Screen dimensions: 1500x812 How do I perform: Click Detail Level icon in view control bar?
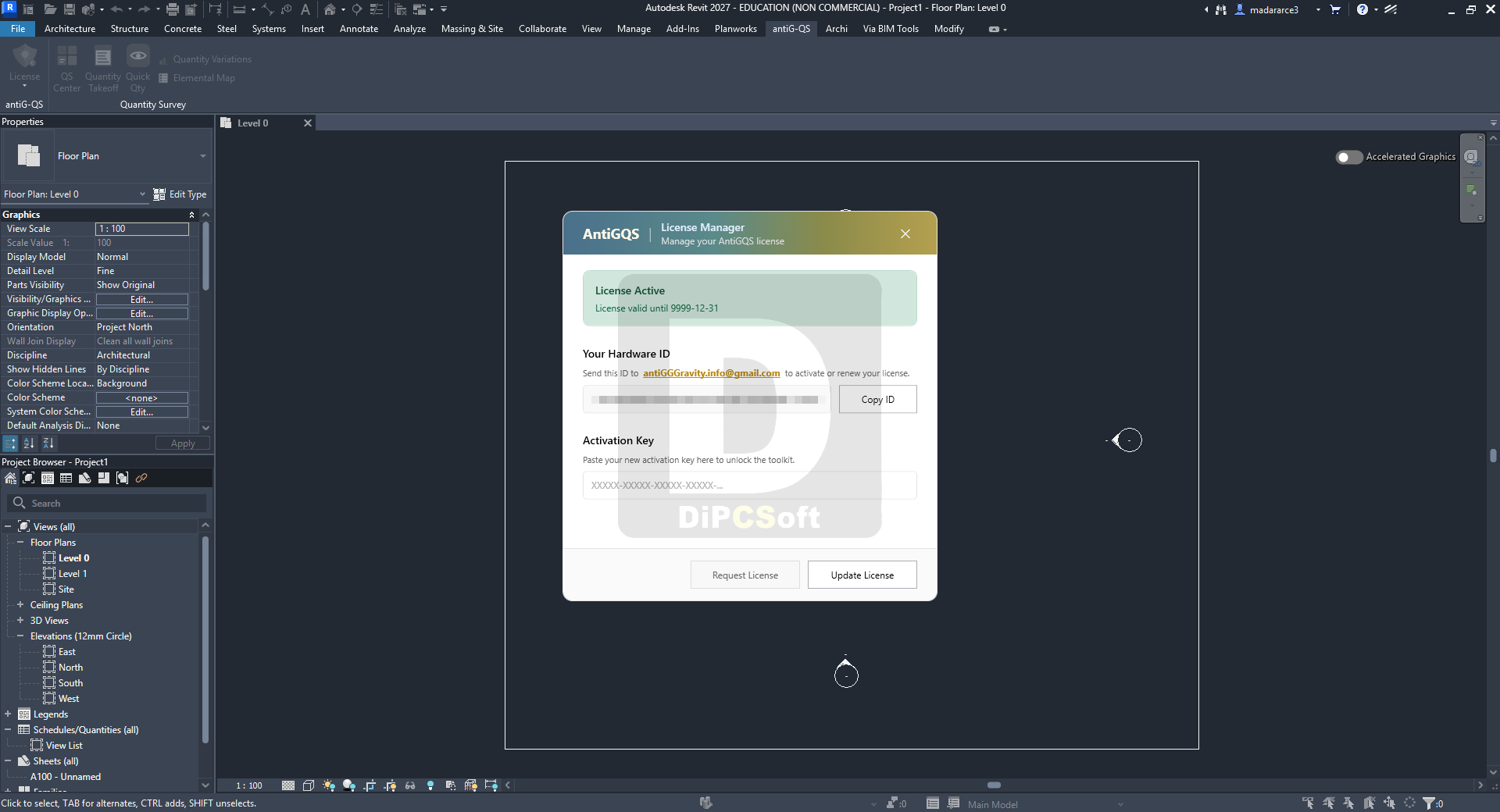click(x=288, y=785)
